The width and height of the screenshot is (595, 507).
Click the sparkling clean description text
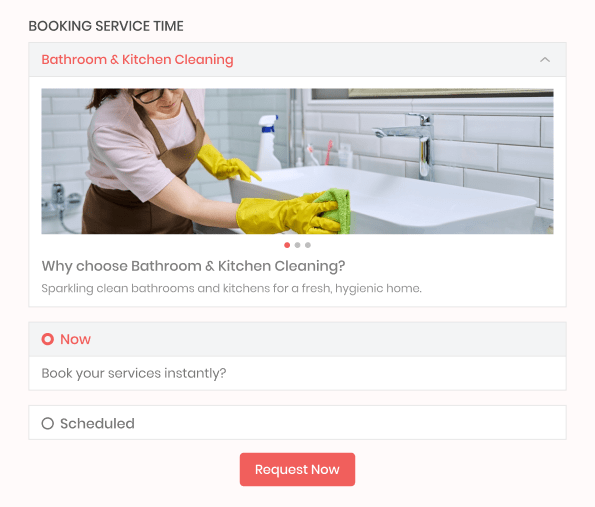(x=231, y=288)
